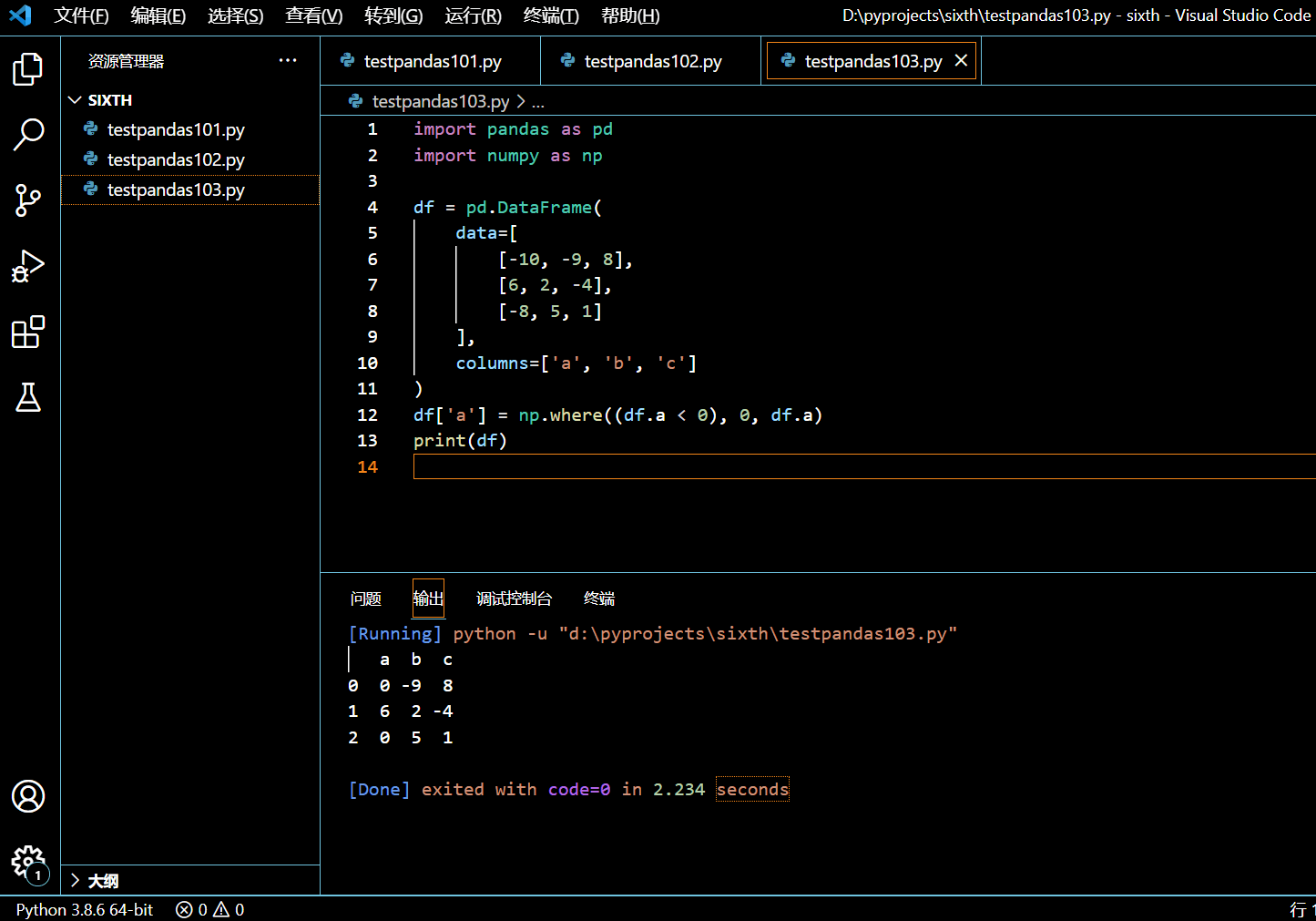Click Python icon on testpandas102.py tab
1316x921 pixels.
tap(567, 60)
